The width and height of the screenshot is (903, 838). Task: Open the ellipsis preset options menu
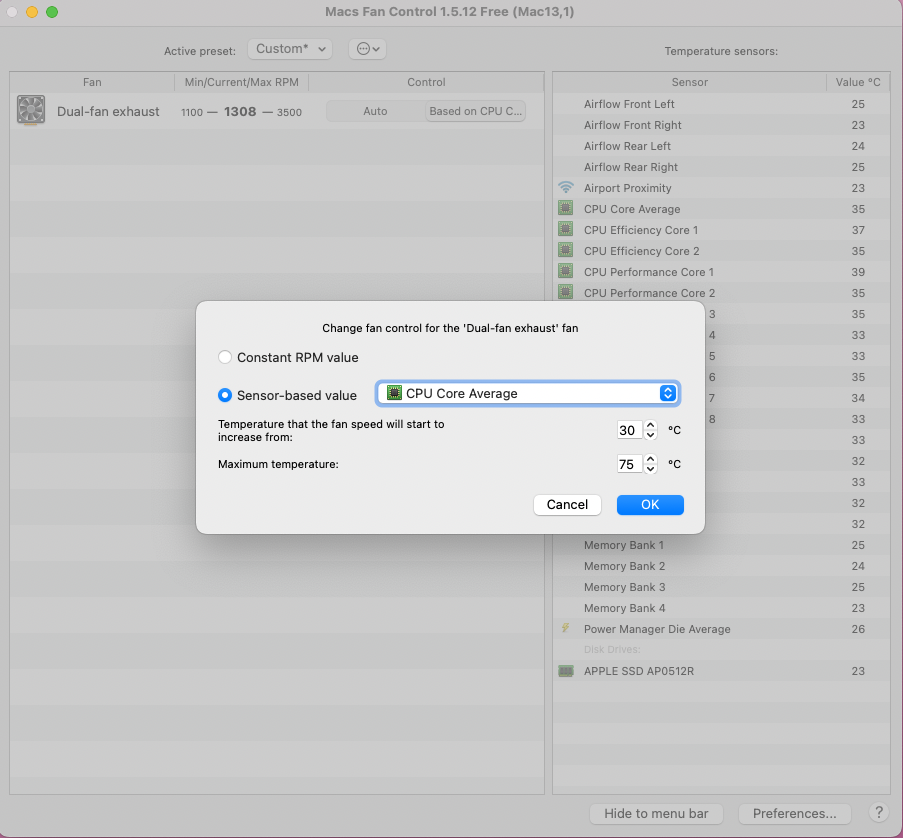point(367,49)
